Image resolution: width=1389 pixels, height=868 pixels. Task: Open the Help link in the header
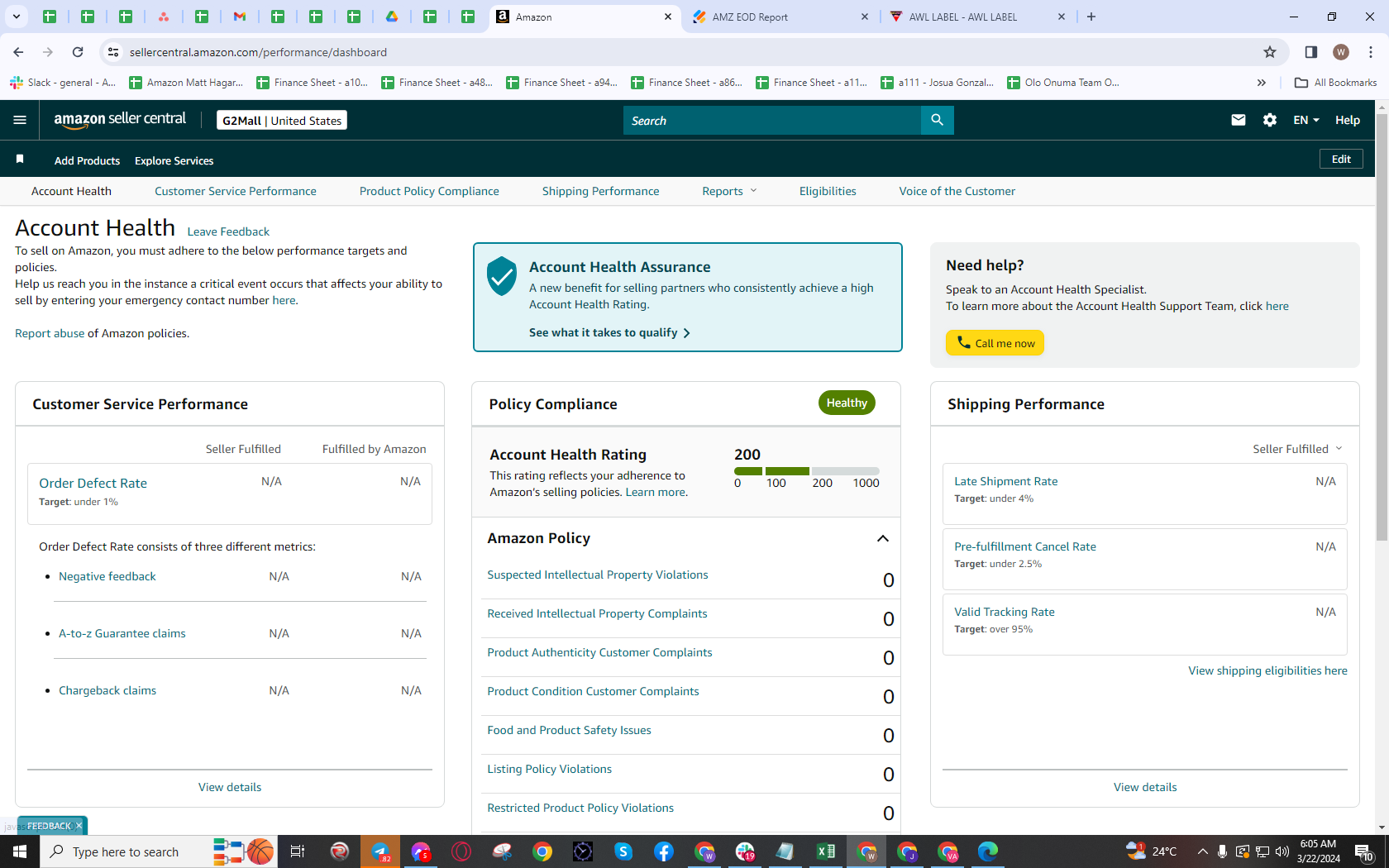click(x=1348, y=120)
